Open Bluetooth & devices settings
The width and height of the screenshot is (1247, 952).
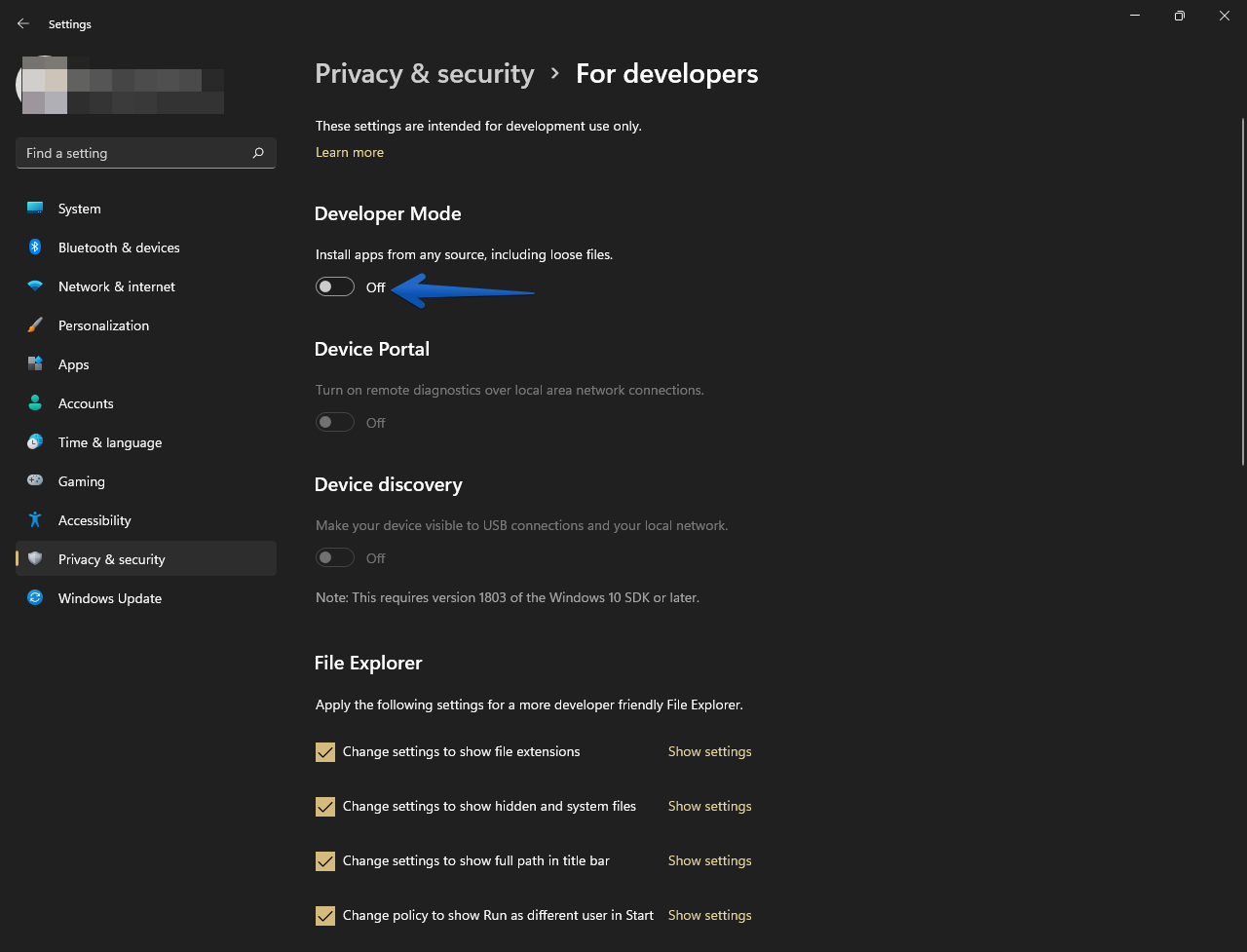point(146,248)
